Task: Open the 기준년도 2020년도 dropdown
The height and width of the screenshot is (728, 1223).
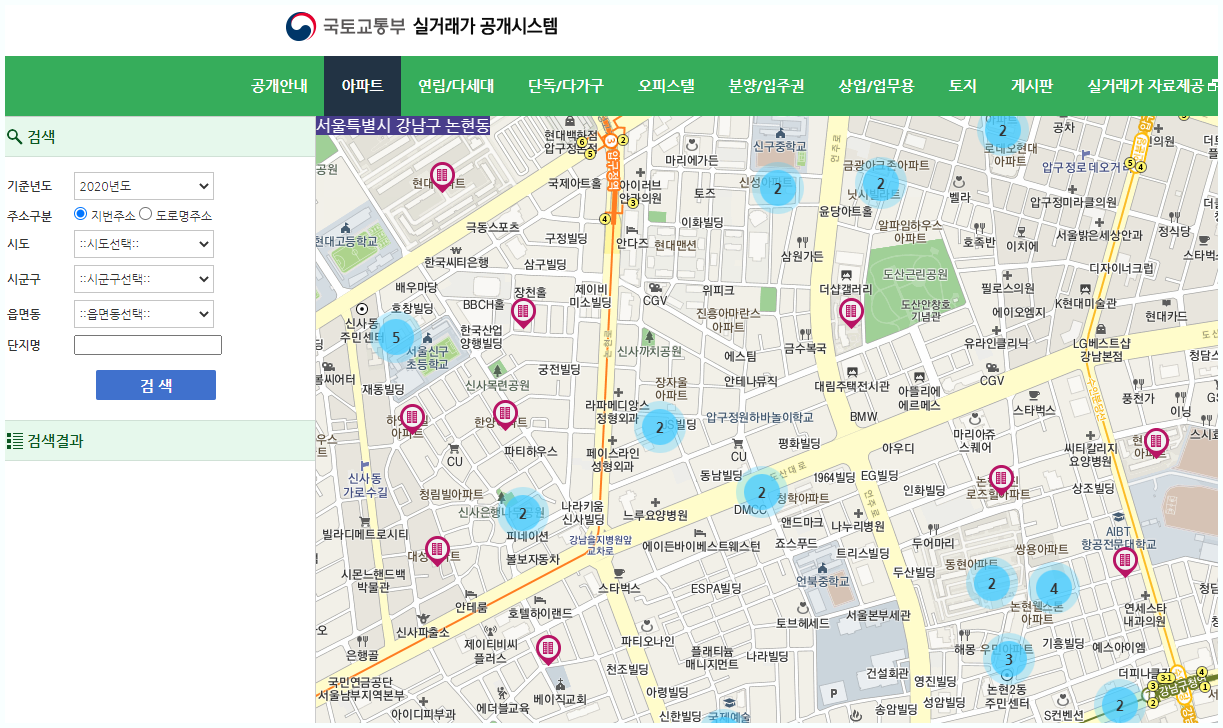Action: click(144, 186)
